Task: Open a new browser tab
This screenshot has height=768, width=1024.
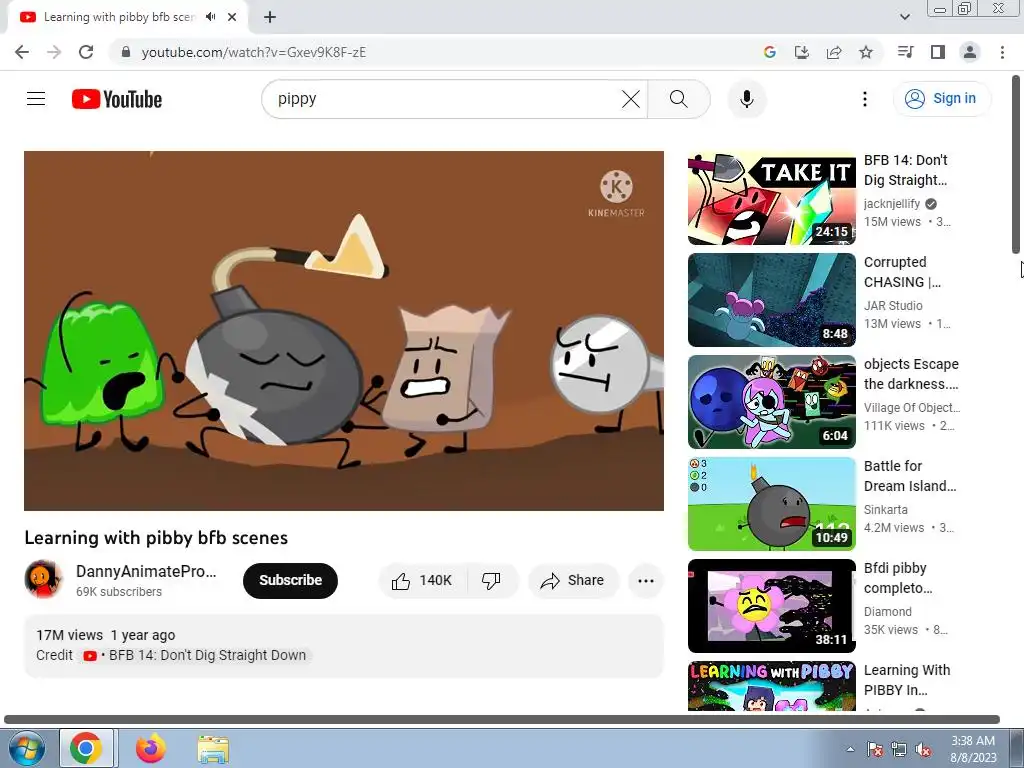Action: coord(270,17)
